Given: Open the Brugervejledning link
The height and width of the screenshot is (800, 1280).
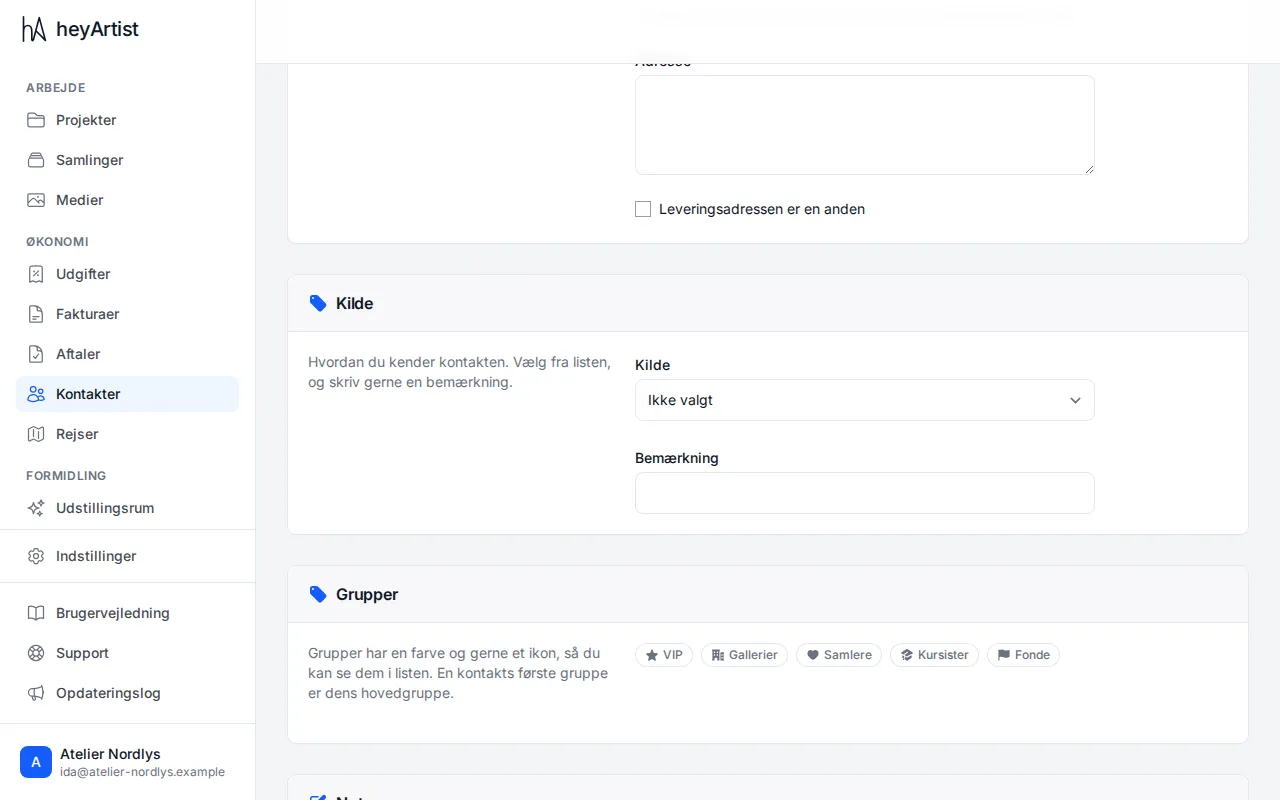Looking at the screenshot, I should [128, 613].
